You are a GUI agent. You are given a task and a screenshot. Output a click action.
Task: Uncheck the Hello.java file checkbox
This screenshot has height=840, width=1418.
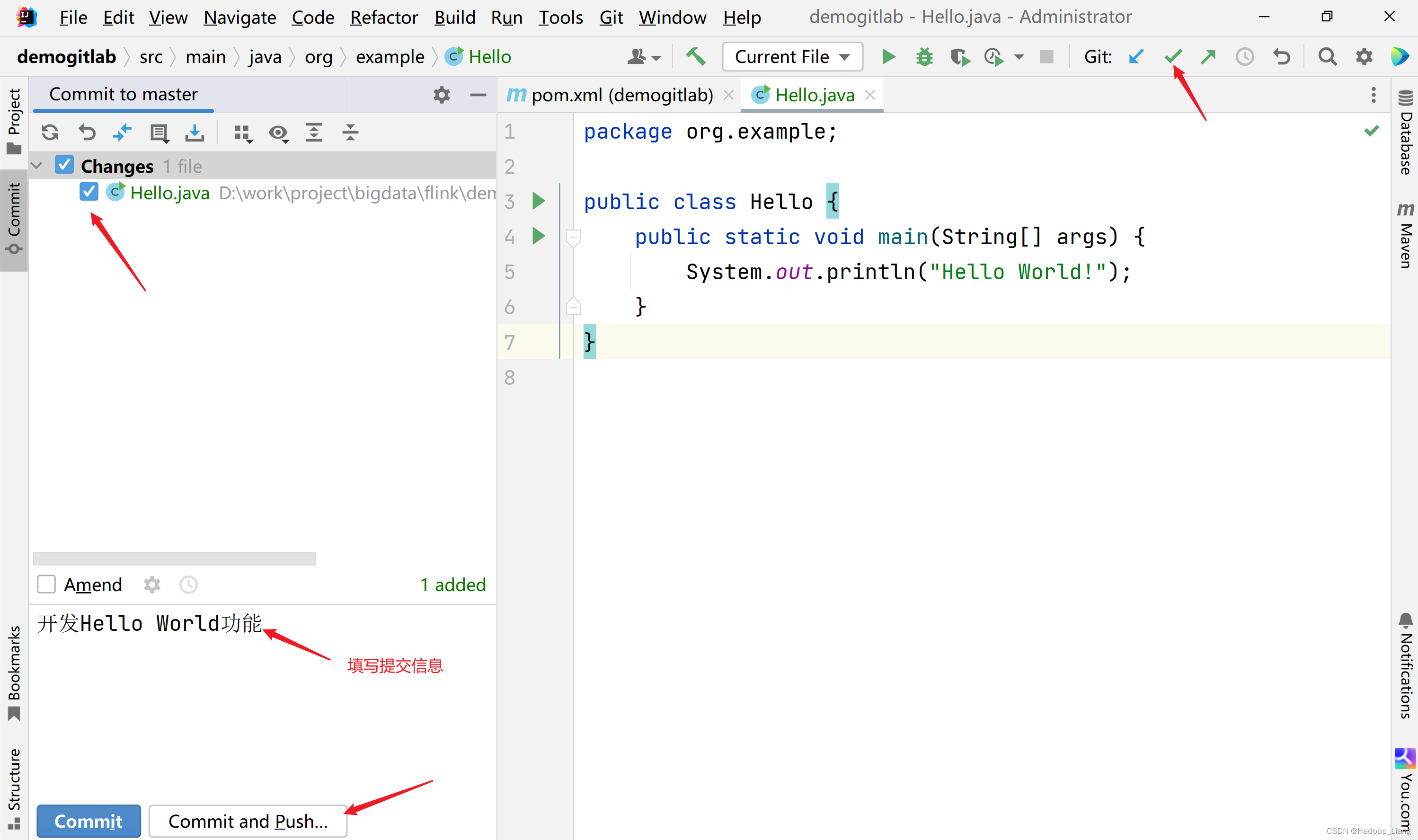89,192
